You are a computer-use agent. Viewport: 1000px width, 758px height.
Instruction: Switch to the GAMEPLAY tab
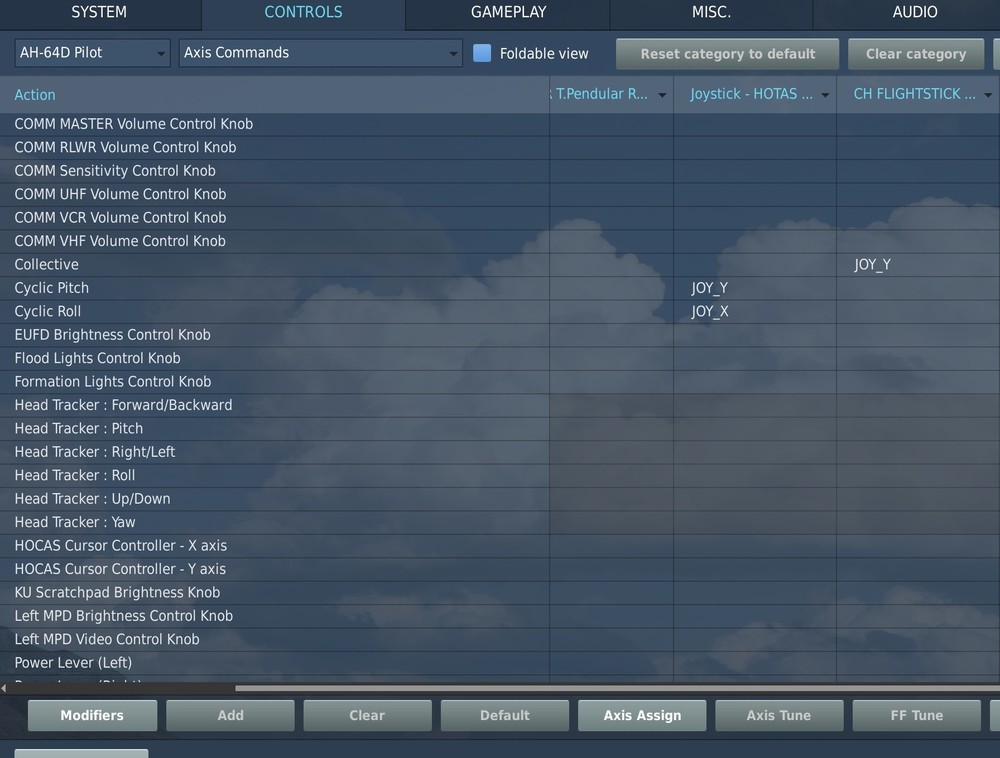pos(507,13)
